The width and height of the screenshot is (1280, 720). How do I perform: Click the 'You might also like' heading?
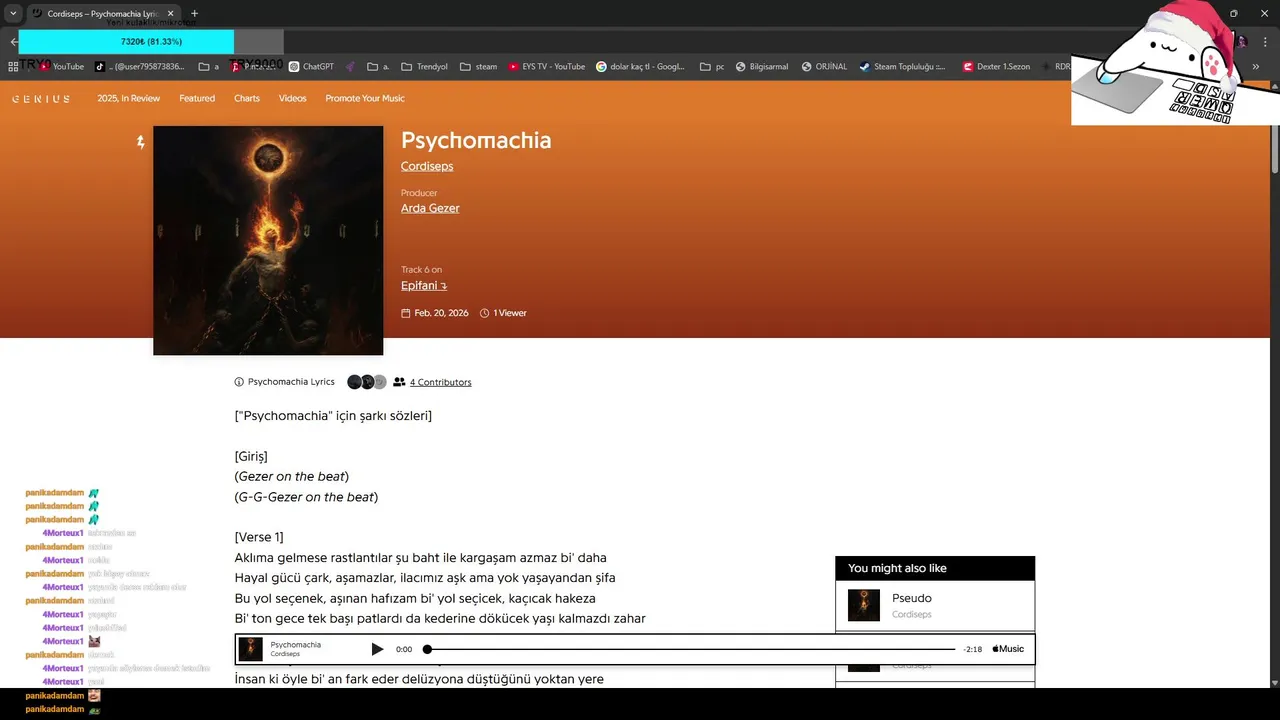897,568
